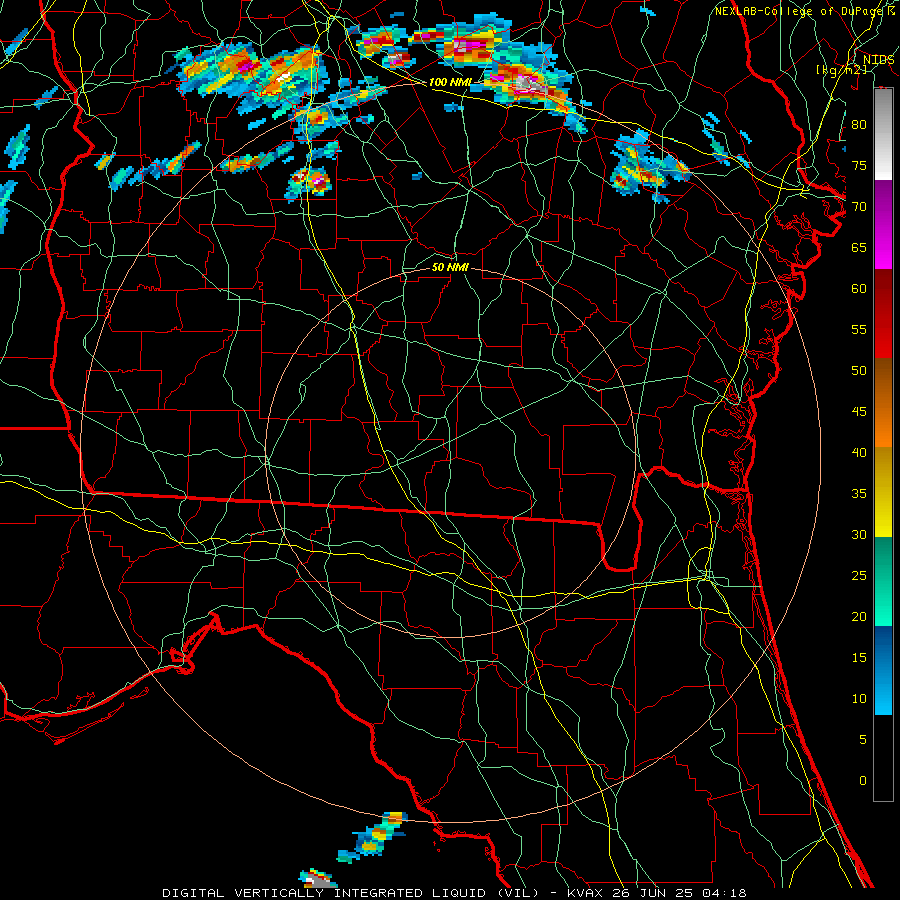
Task: Click the 100 NMI range ring label
Action: pos(450,82)
